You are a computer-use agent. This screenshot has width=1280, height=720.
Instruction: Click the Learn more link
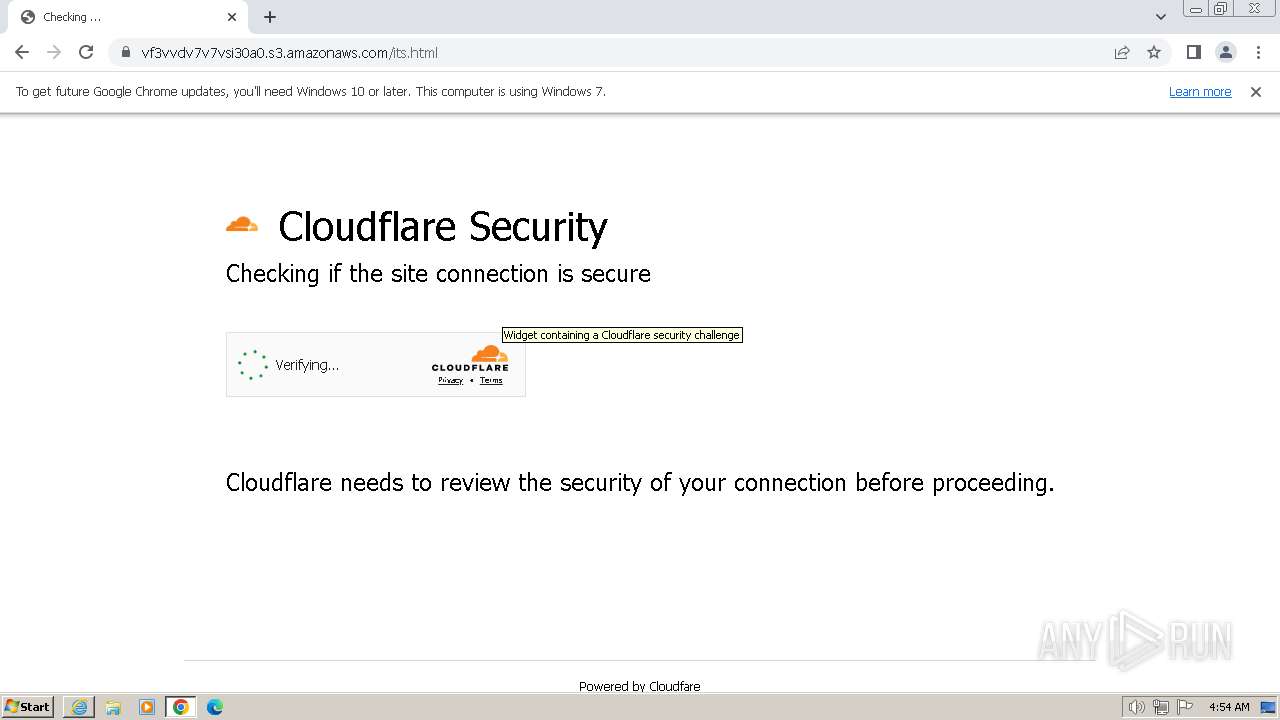1200,92
